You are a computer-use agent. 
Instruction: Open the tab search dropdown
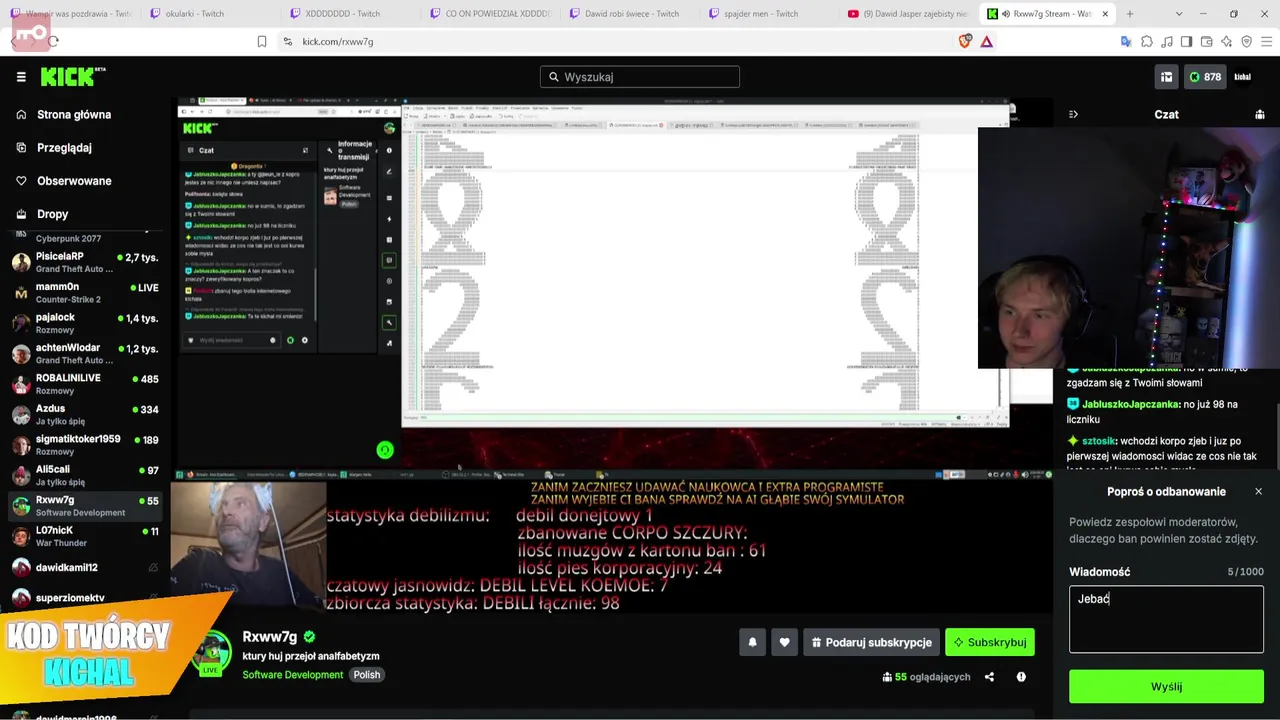1179,14
